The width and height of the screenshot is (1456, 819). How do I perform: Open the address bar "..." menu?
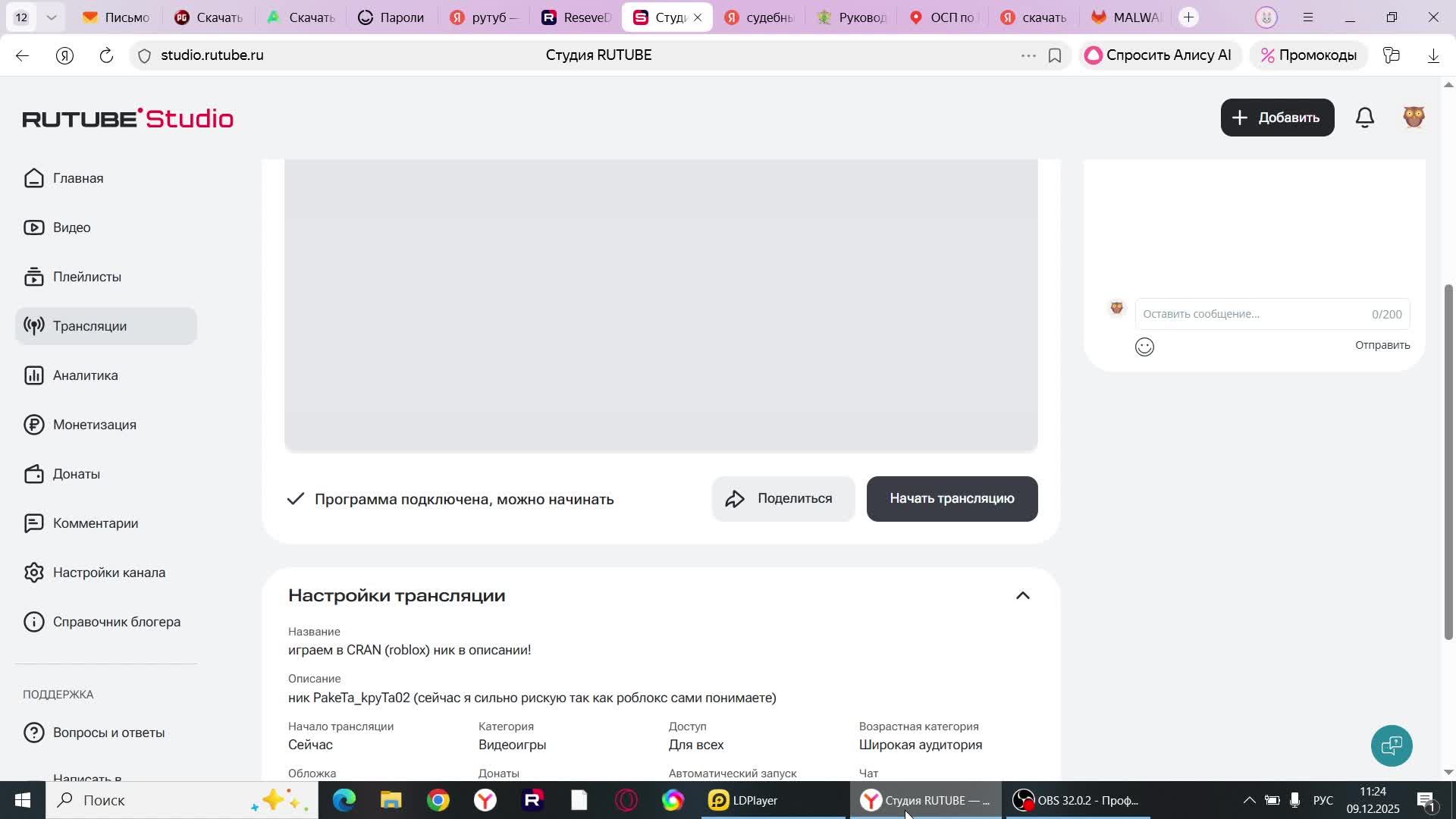point(1028,55)
